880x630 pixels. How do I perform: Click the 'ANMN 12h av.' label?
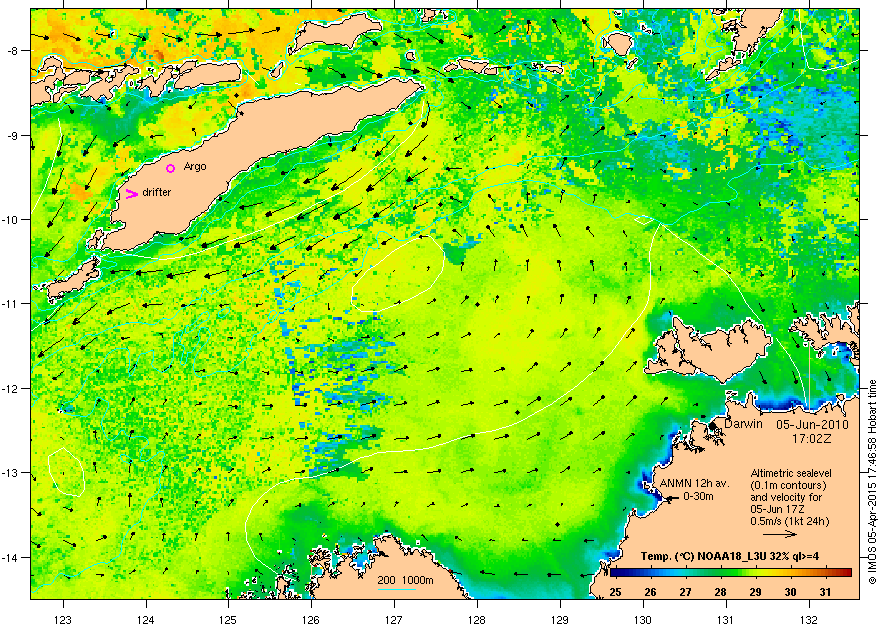[694, 483]
